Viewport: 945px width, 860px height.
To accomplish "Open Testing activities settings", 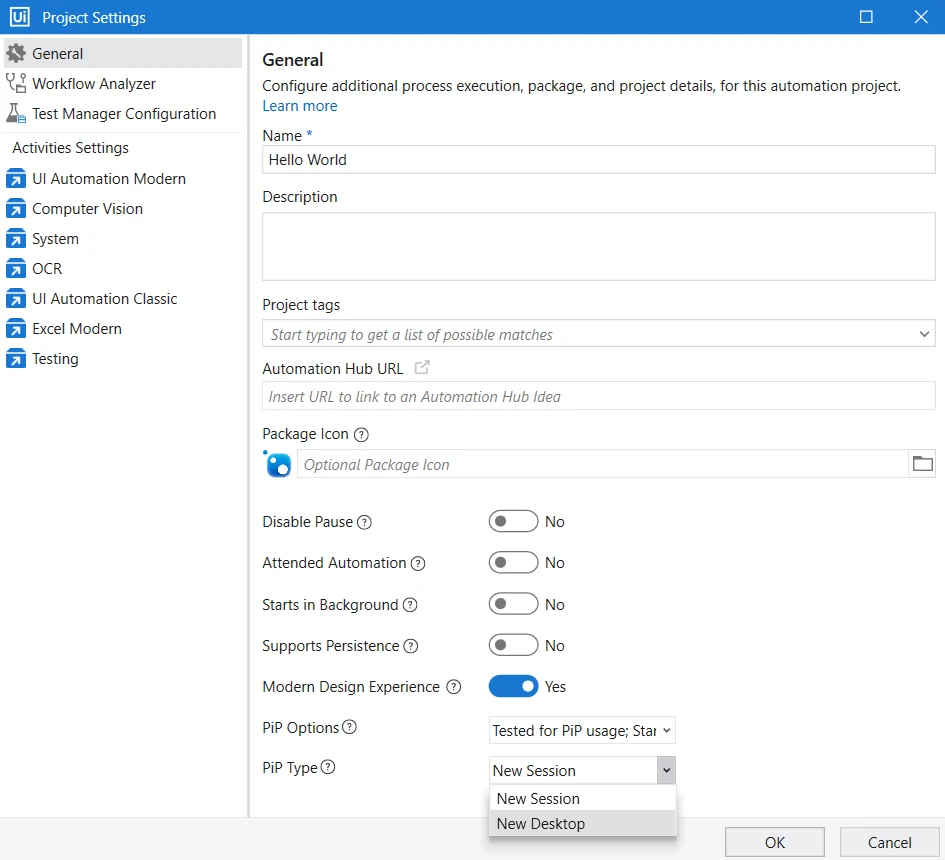I will (123, 359).
